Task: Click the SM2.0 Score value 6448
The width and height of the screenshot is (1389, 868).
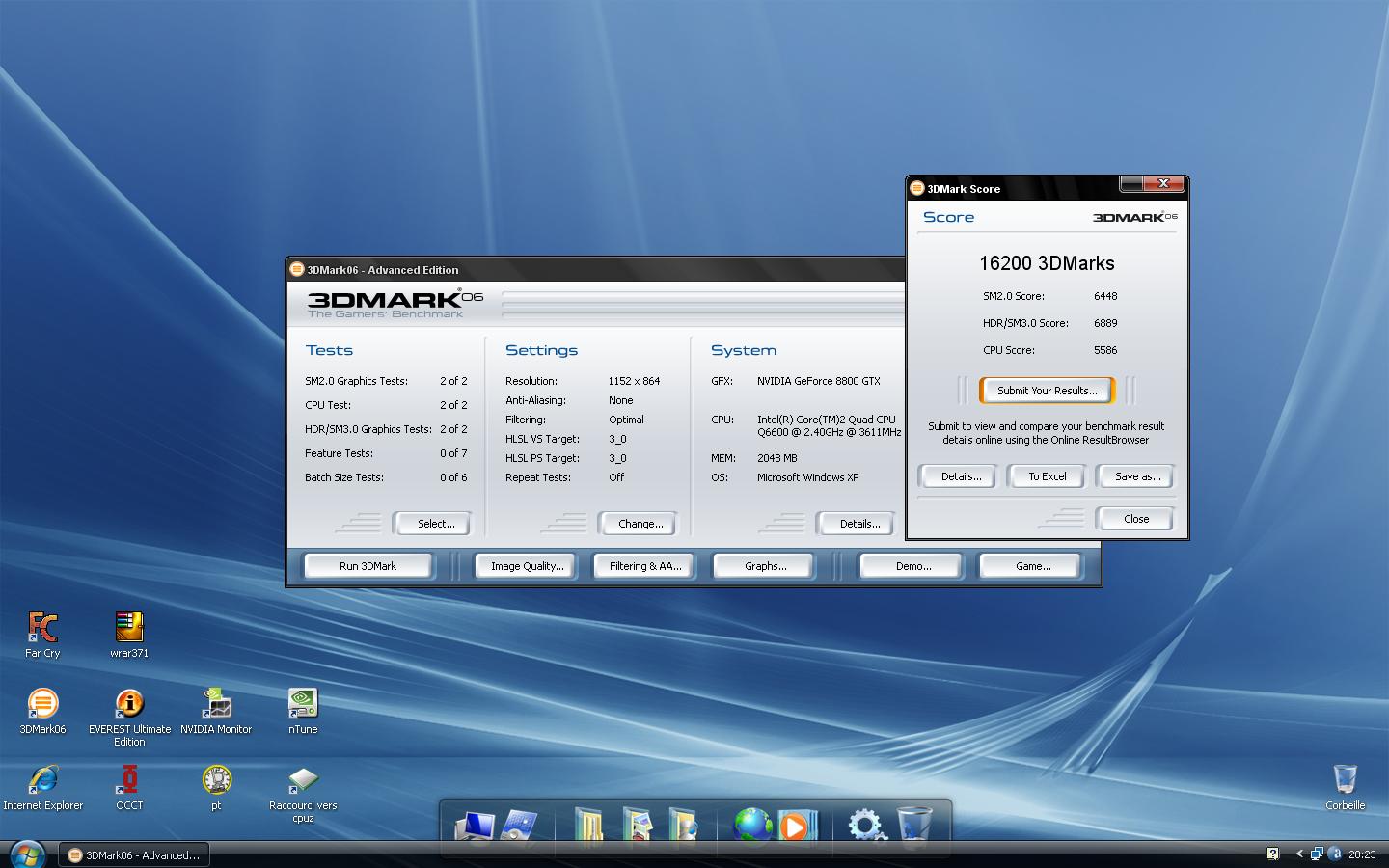Action: pyautogui.click(x=1105, y=296)
